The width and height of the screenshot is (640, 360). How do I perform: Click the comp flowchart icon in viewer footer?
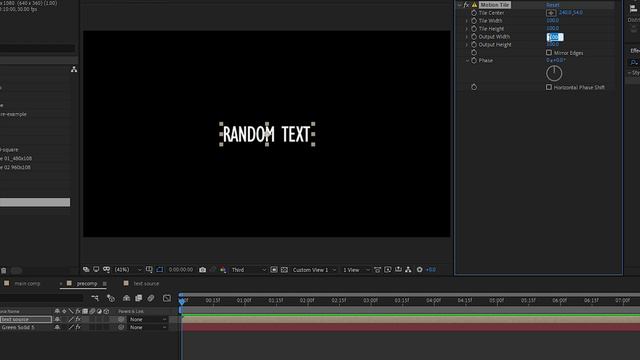pyautogui.click(x=408, y=270)
